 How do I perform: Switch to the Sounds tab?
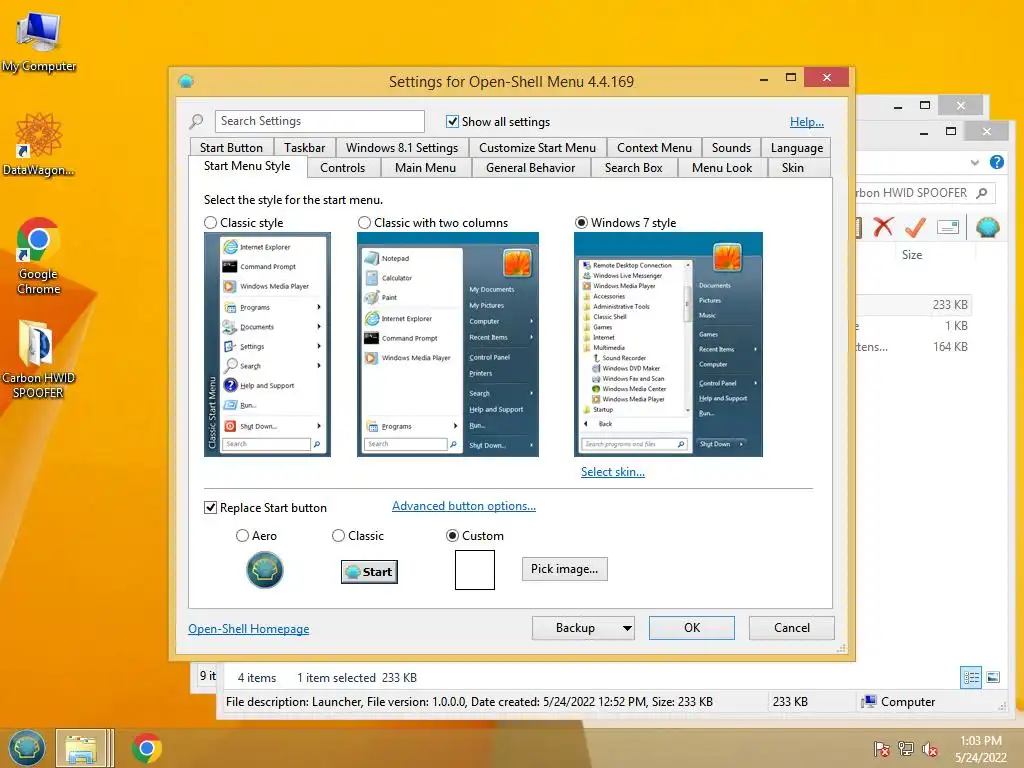pos(731,148)
